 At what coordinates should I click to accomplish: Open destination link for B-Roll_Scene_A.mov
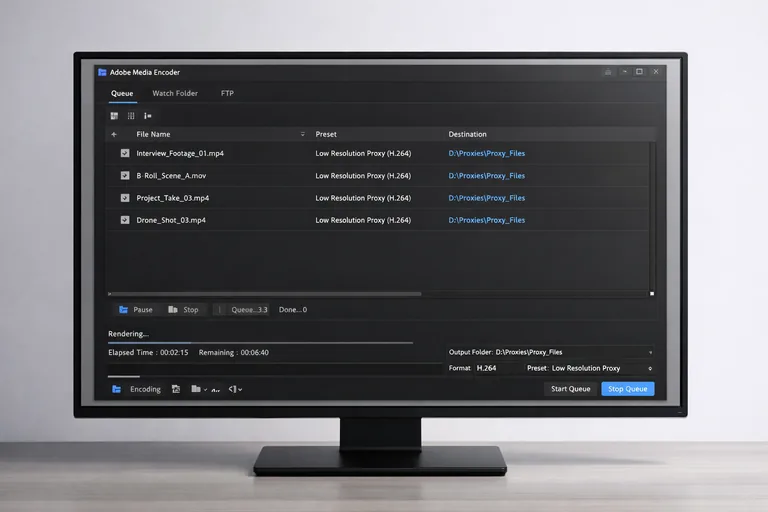tap(486, 175)
